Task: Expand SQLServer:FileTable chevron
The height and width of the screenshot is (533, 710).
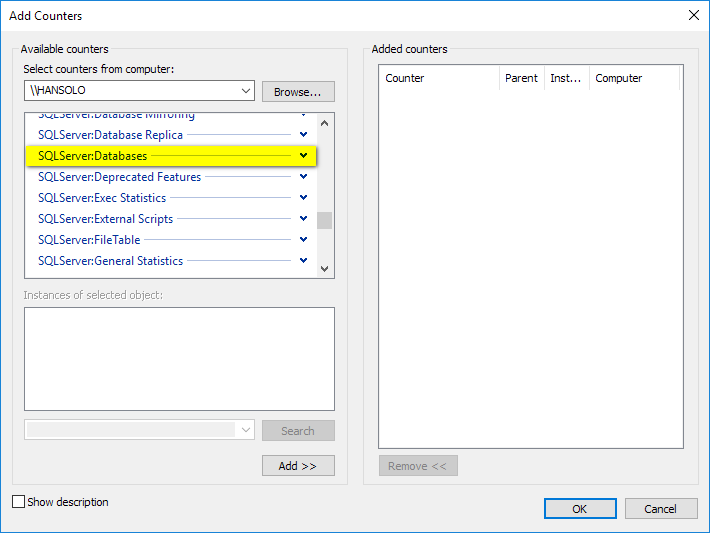Action: 303,240
